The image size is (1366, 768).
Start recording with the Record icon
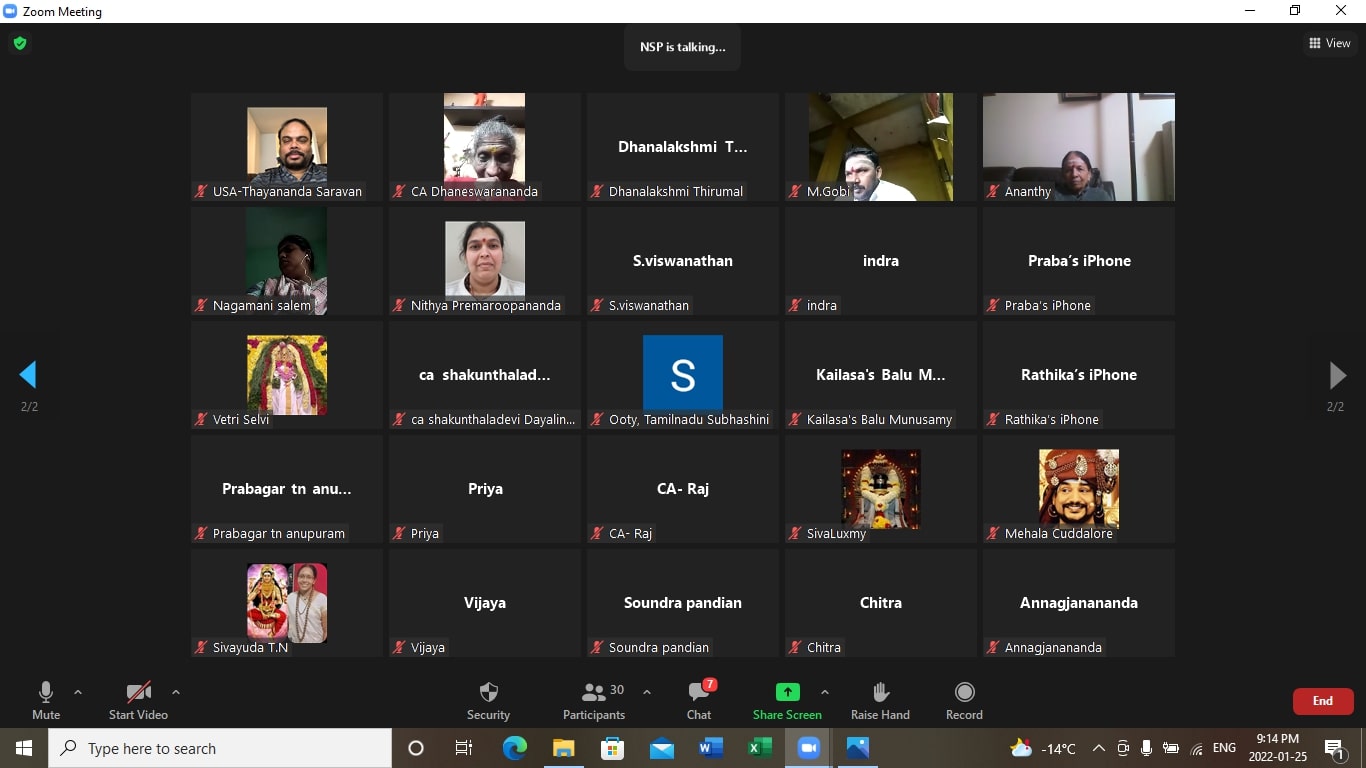[964, 692]
